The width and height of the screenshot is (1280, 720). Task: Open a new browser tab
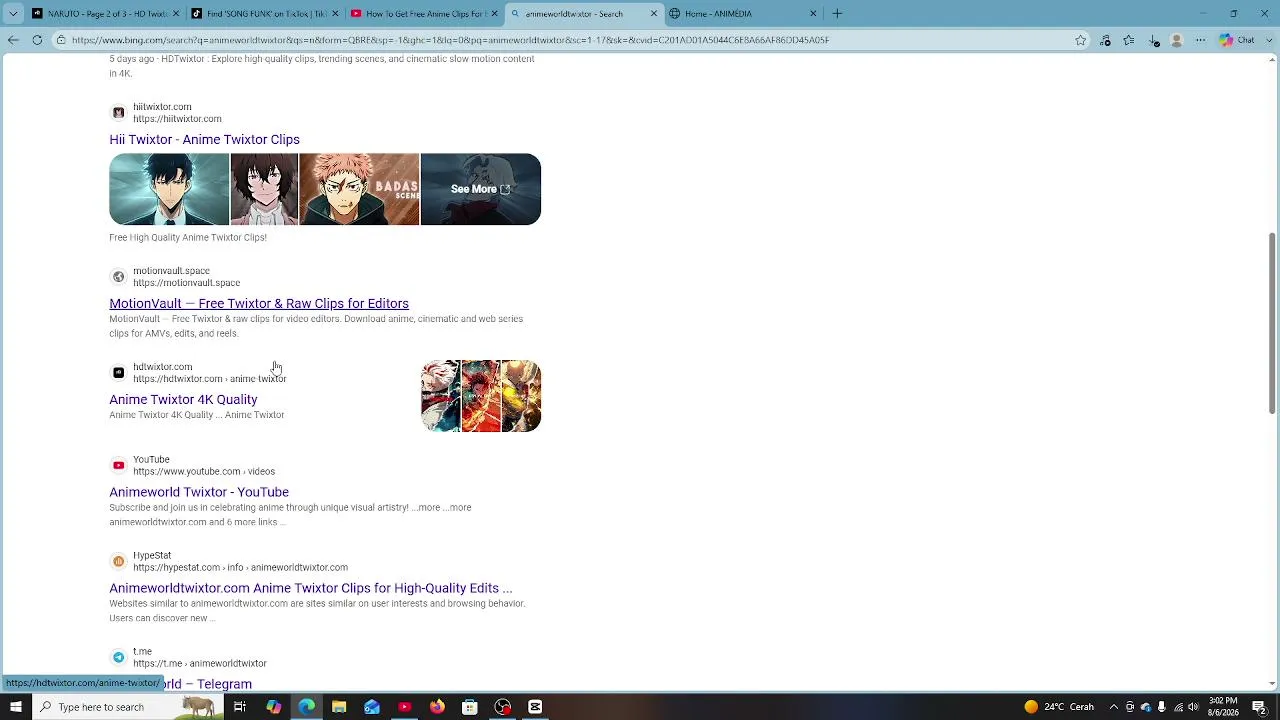(837, 14)
